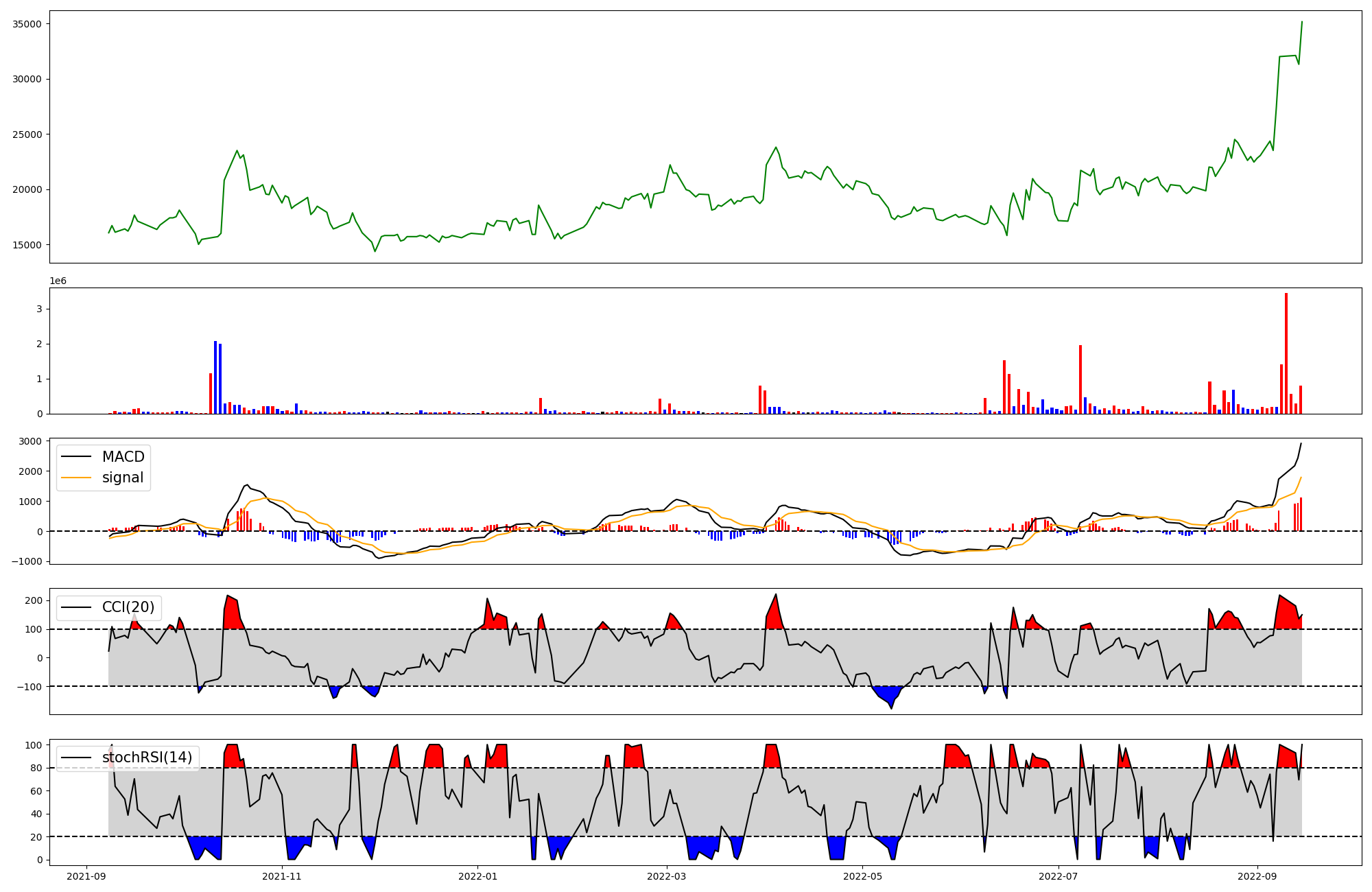Click the 200 tick on CCI axis
This screenshot has height=892, width=1372.
pos(34,600)
